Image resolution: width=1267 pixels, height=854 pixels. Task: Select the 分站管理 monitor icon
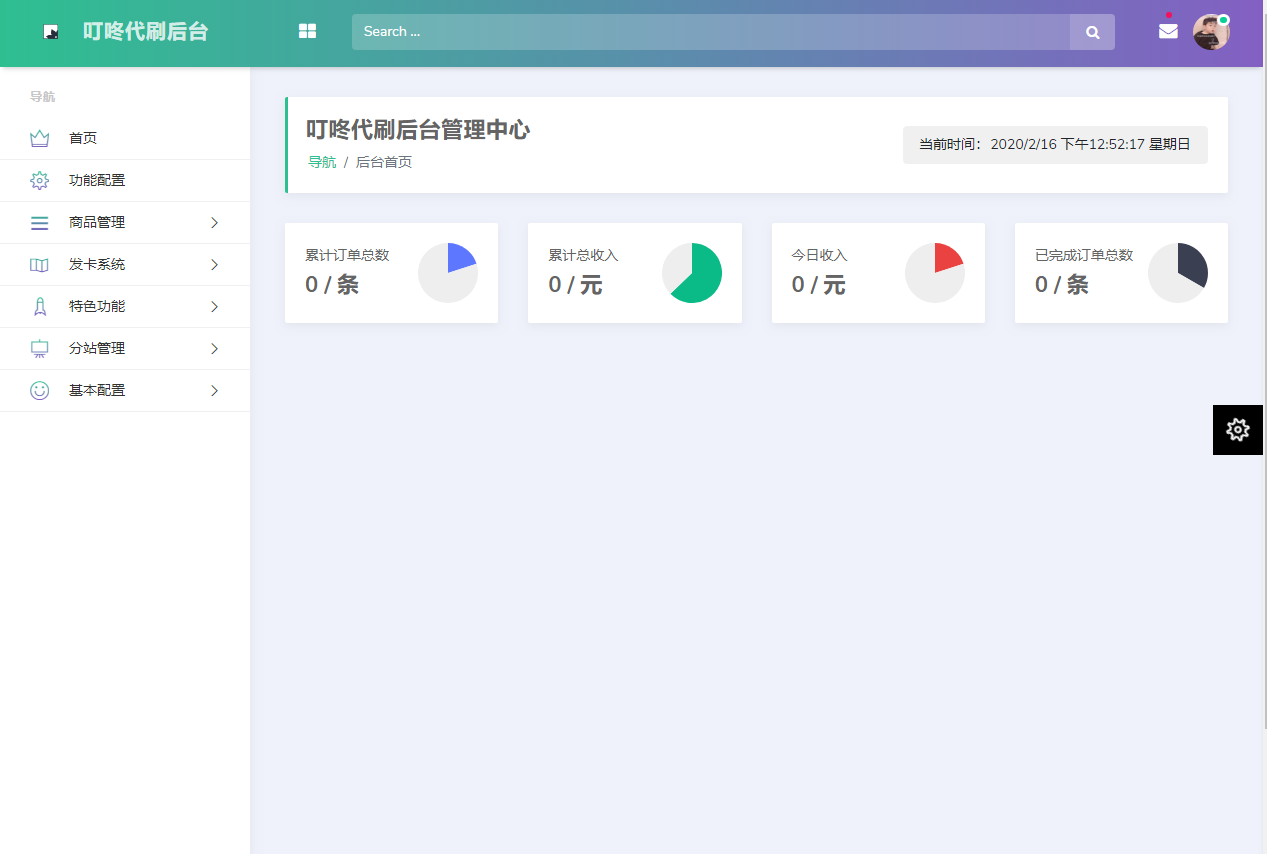(39, 348)
